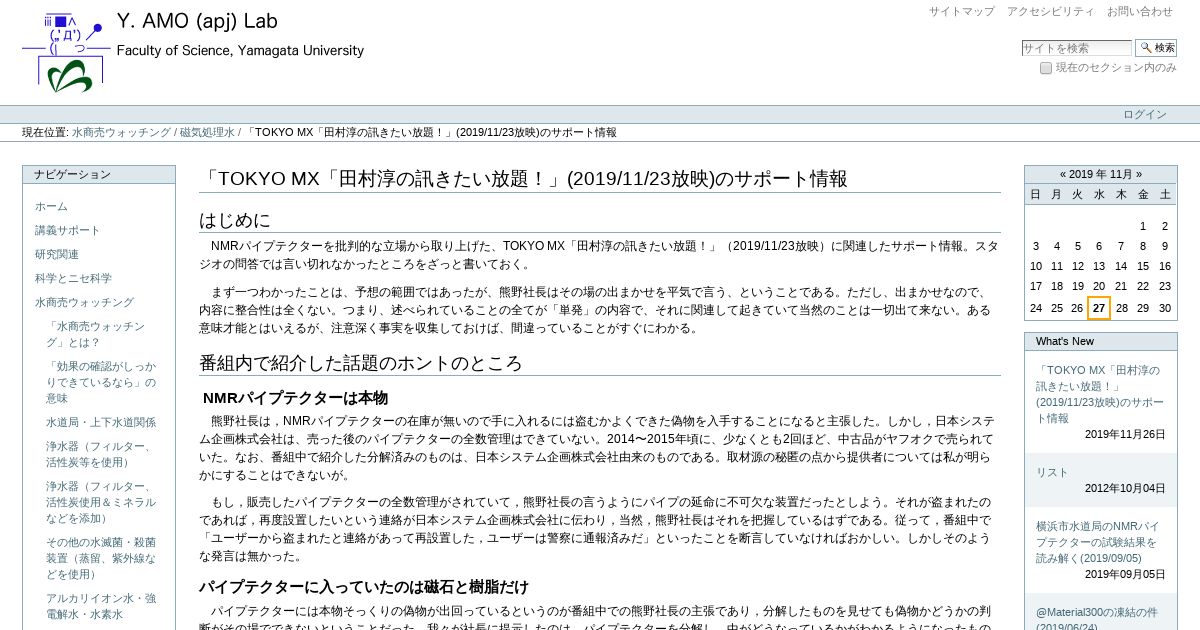Open 「水商売ウォッチング」とは？ sub-item
1200x630 pixels.
tap(95, 334)
